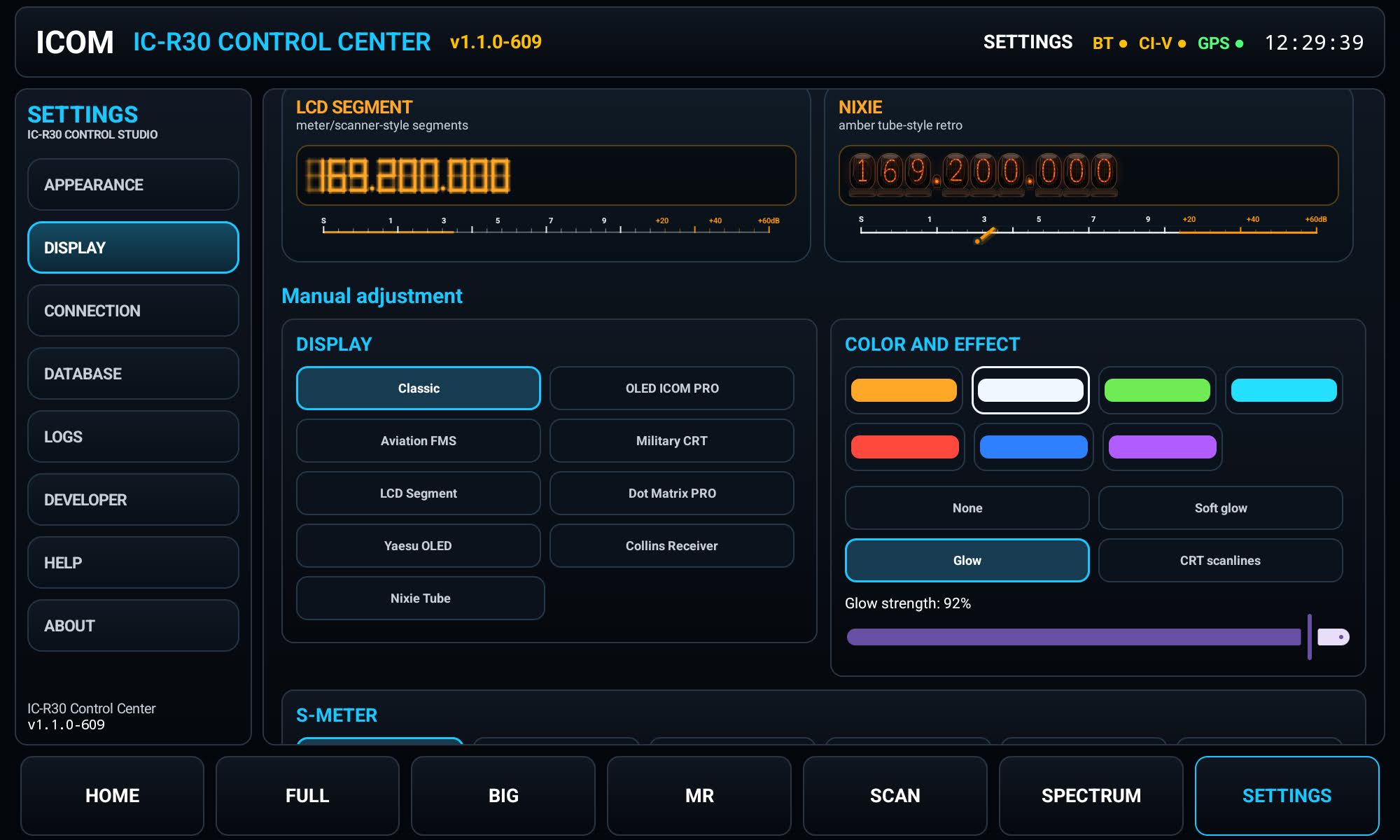Choose the Classic display style
Viewport: 1400px width, 840px height.
click(x=419, y=388)
